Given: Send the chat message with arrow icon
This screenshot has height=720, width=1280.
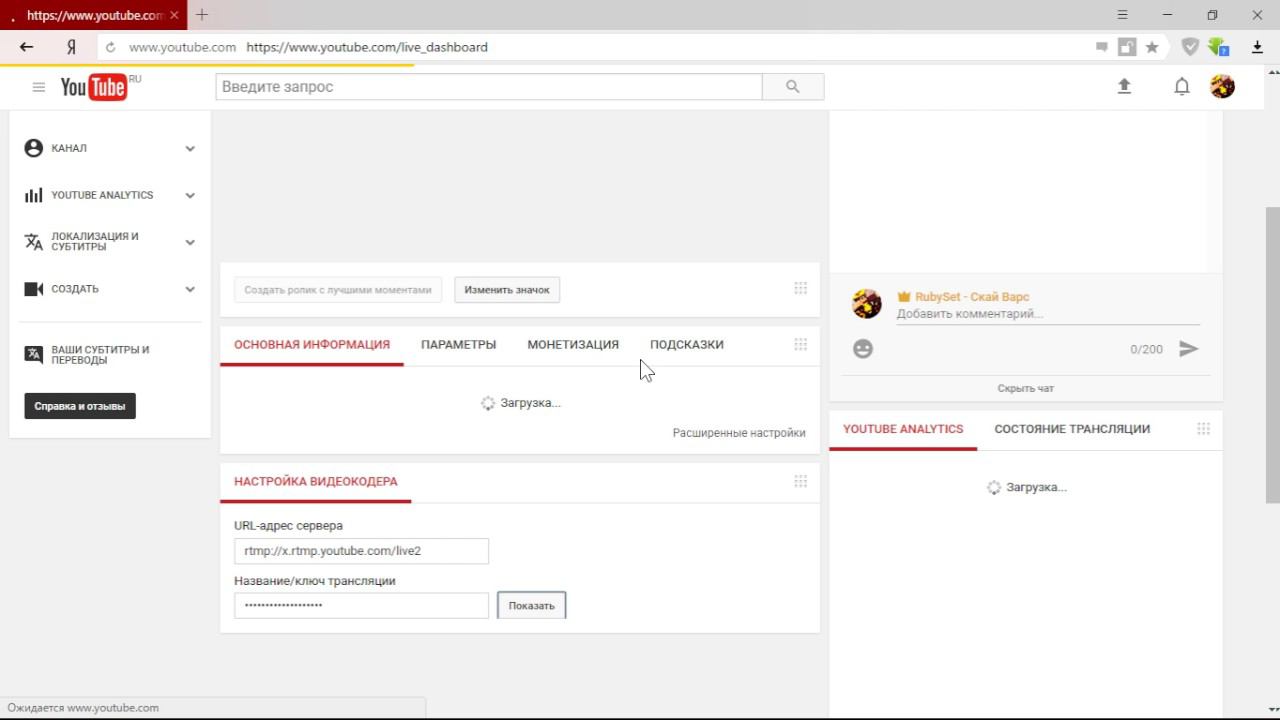Looking at the screenshot, I should pyautogui.click(x=1188, y=349).
